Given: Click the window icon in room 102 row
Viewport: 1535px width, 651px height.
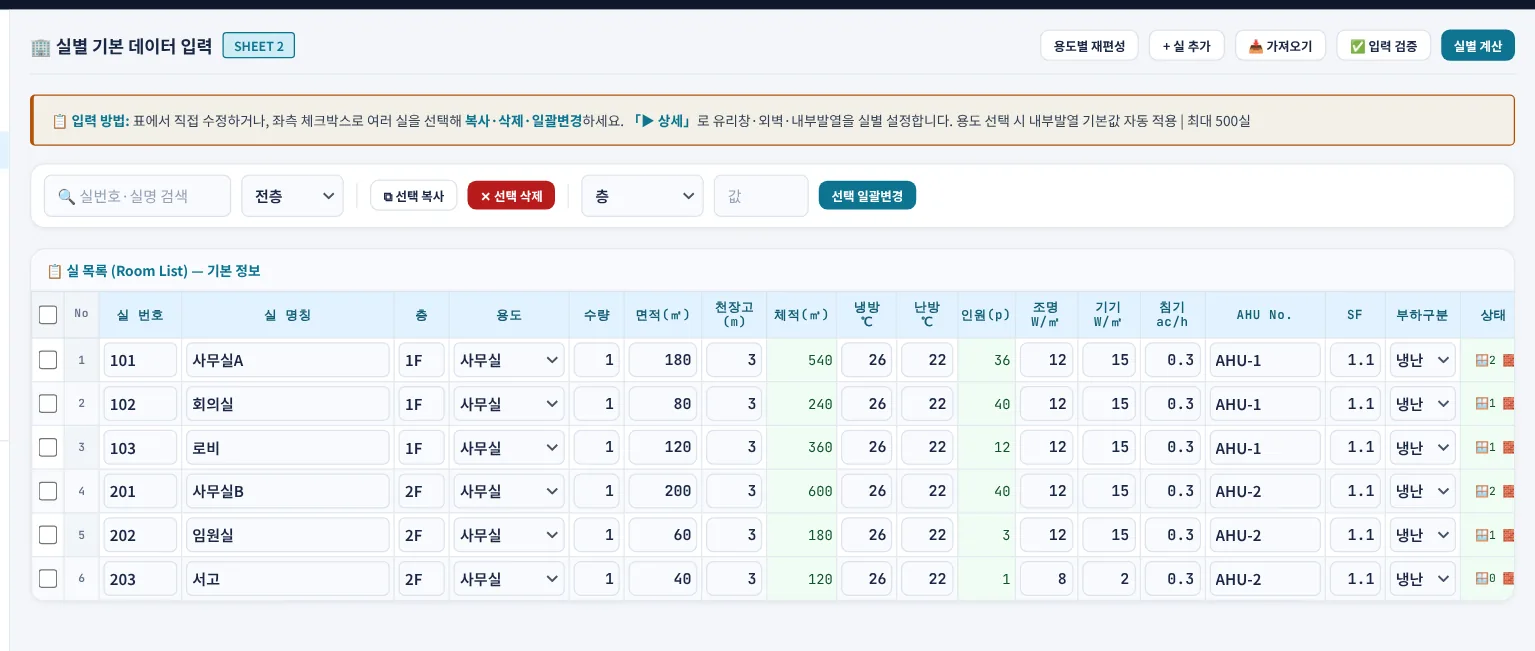Looking at the screenshot, I should point(1482,404).
